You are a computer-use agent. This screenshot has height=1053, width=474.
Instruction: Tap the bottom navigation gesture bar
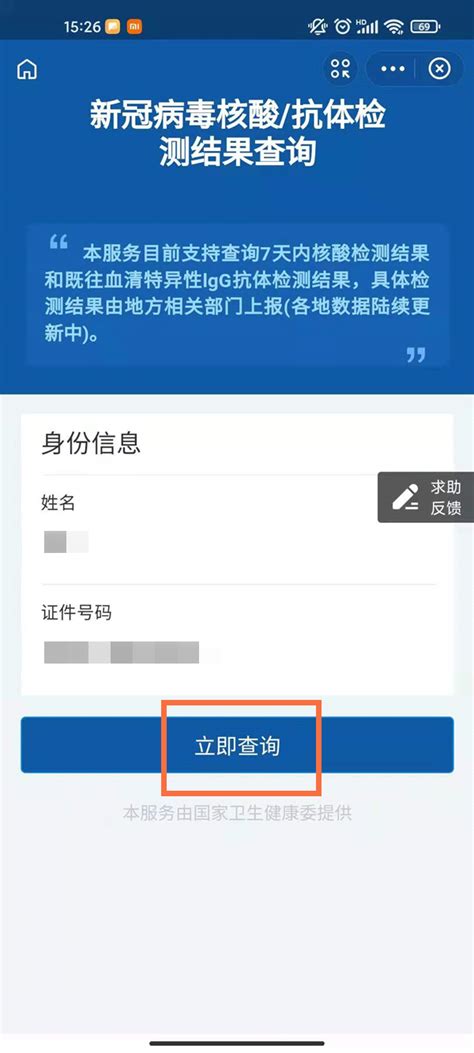tap(237, 1043)
